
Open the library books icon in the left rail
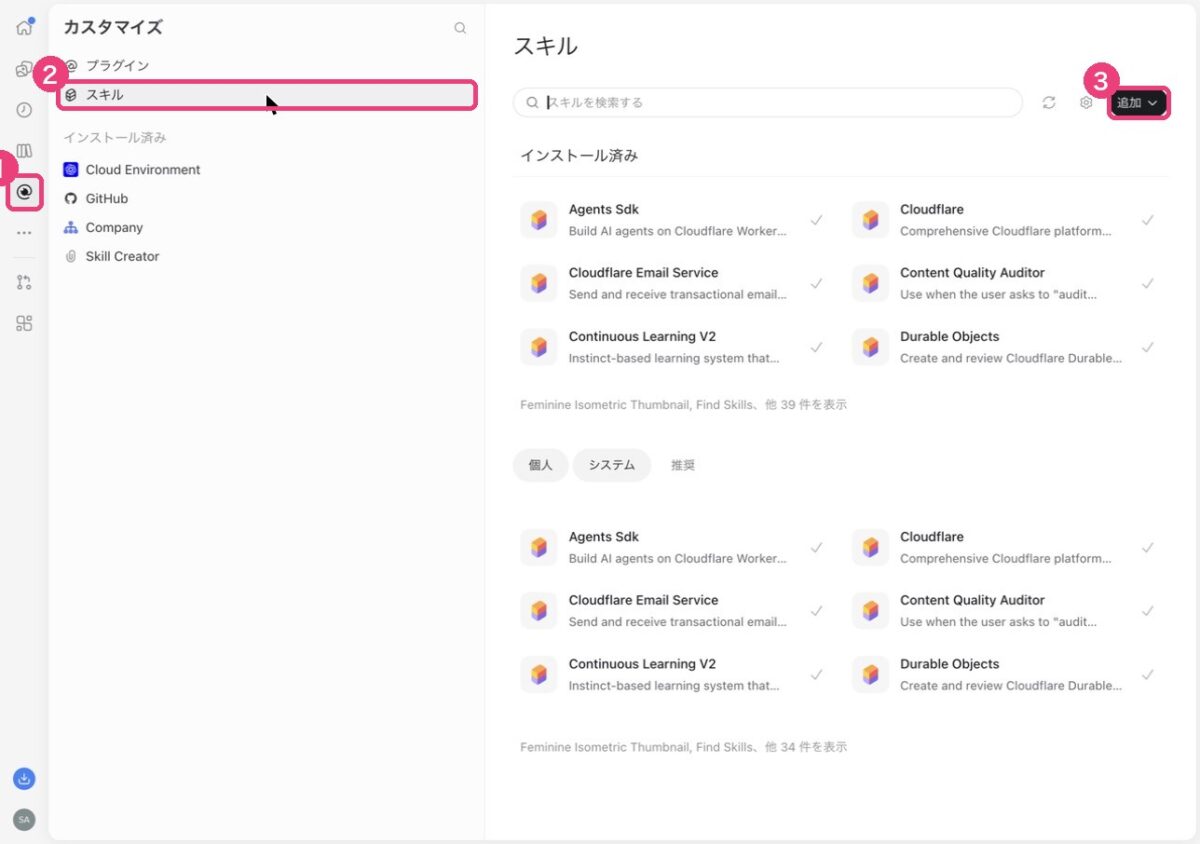pos(24,151)
